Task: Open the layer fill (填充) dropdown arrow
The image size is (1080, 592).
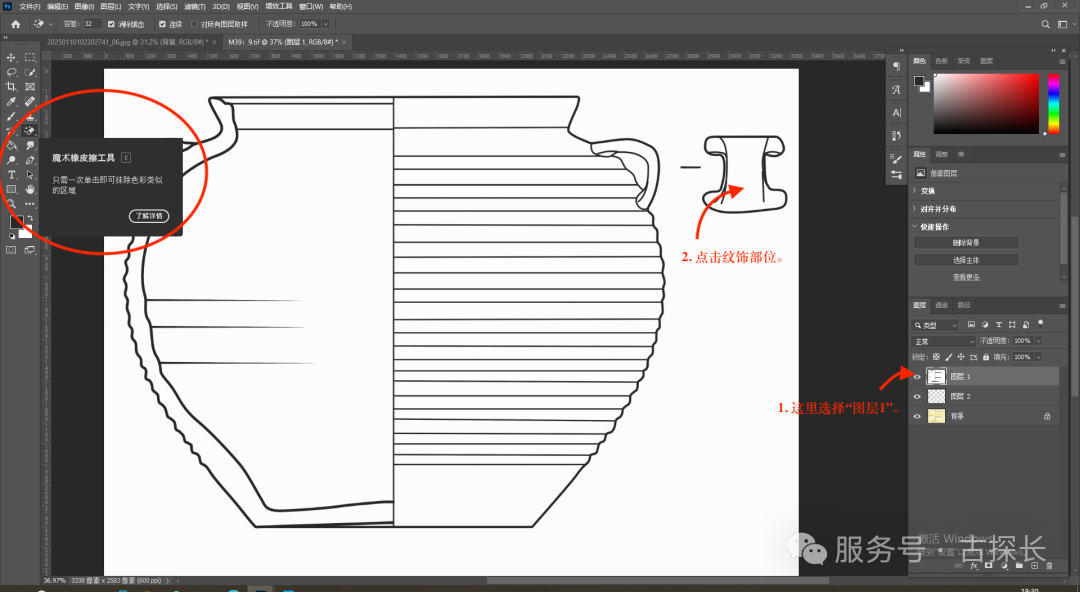Action: point(1038,357)
